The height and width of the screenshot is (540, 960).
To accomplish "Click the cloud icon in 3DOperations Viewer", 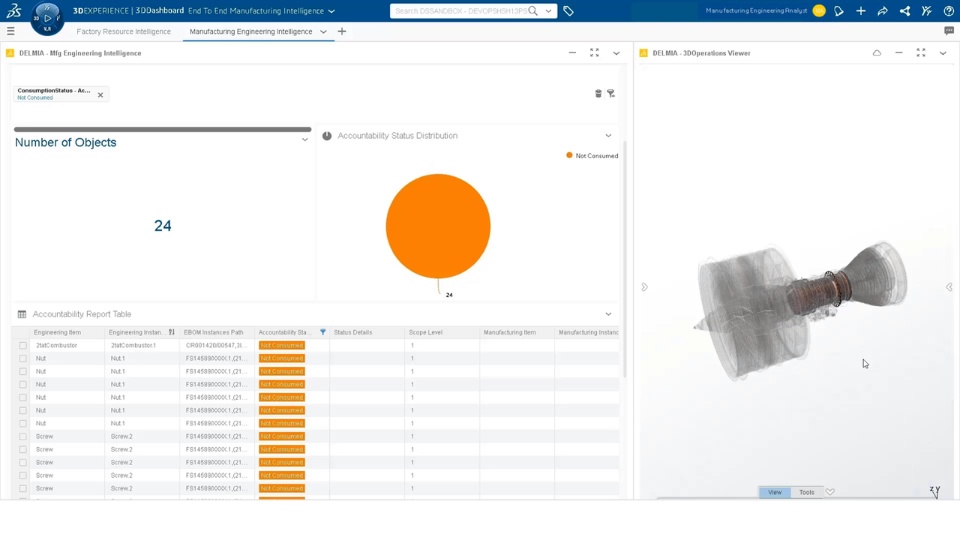I will coord(877,53).
